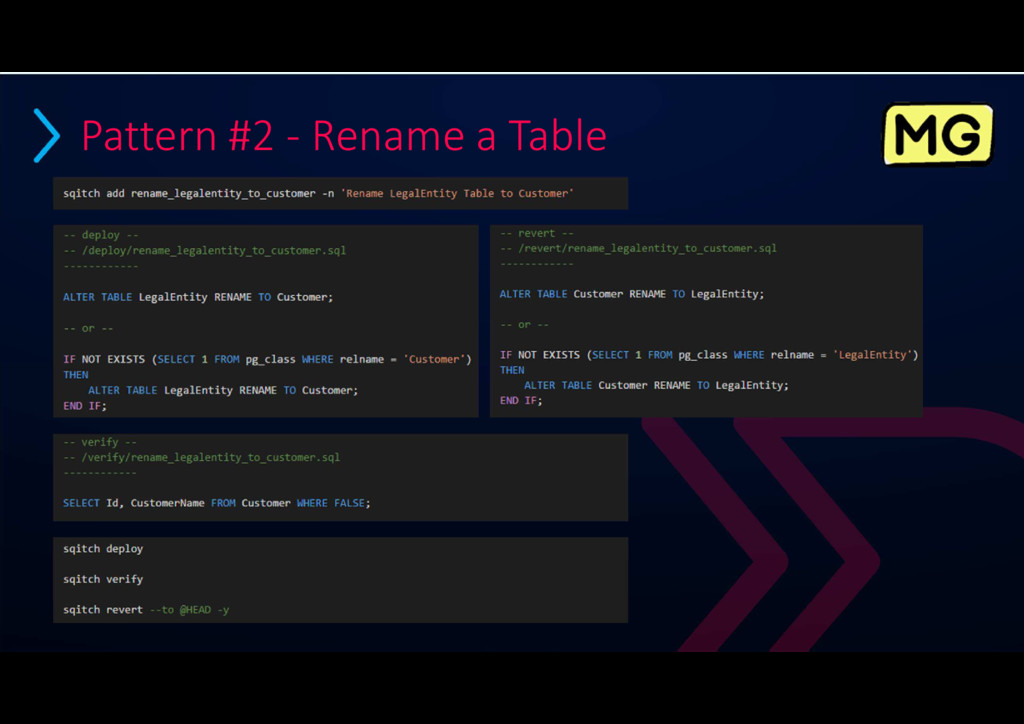This screenshot has width=1024, height=724.
Task: Select the '-- verify --' comment line
Action: 100,442
